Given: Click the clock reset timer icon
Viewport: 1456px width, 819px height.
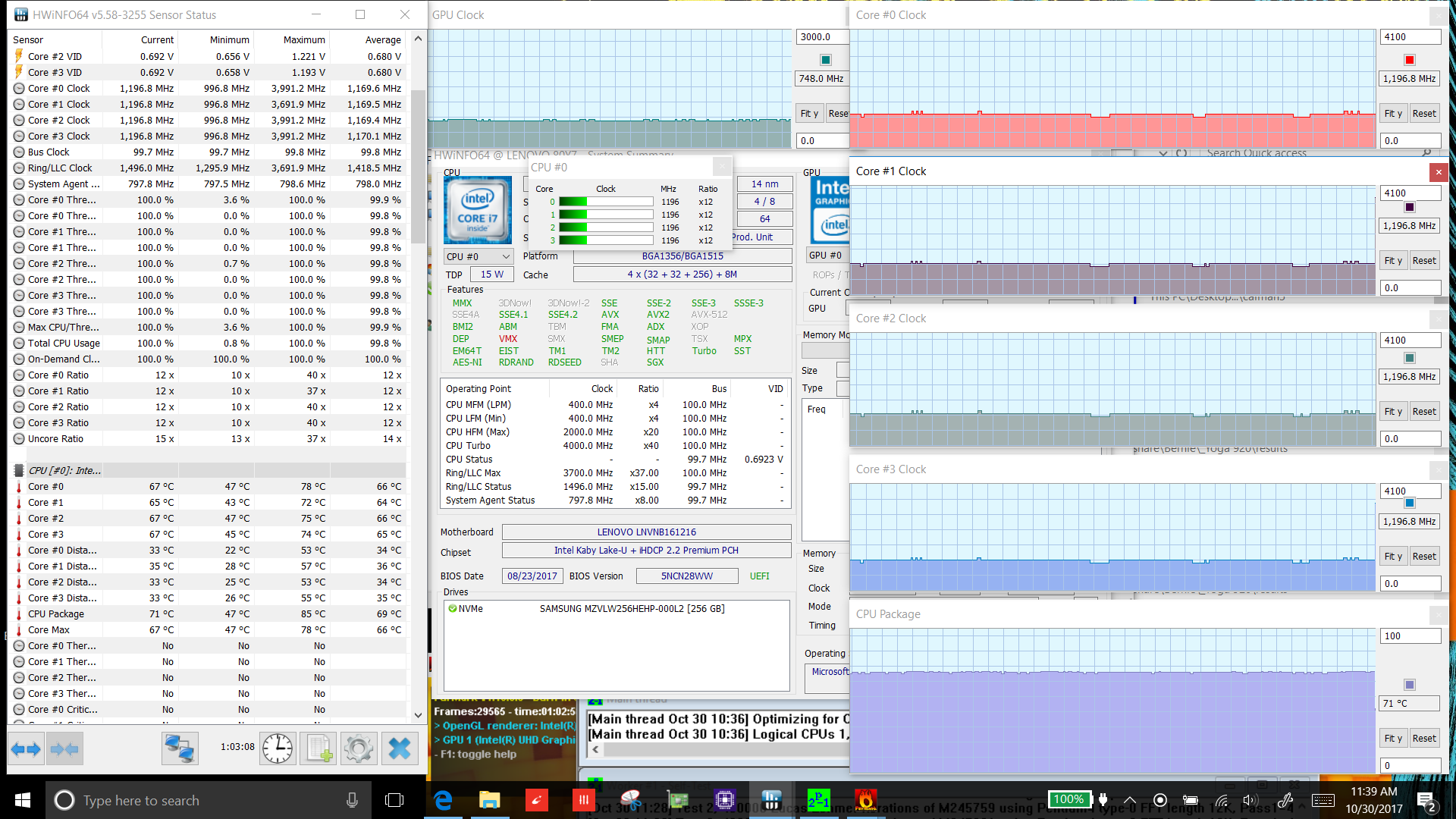Looking at the screenshot, I should click(x=278, y=749).
